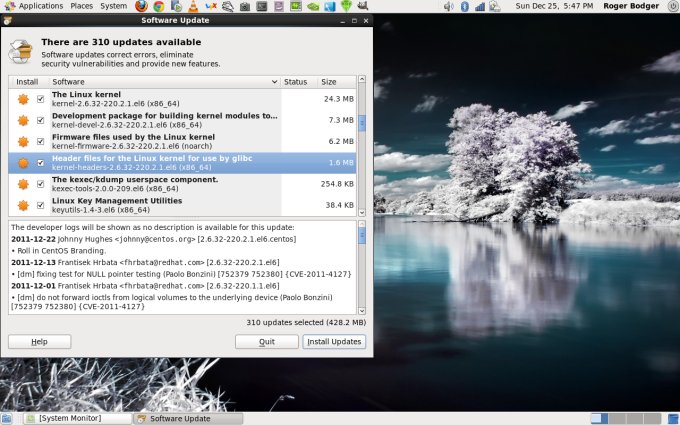This screenshot has width=680, height=425.
Task: Click the update star icon for kernel-devel
Action: click(23, 120)
